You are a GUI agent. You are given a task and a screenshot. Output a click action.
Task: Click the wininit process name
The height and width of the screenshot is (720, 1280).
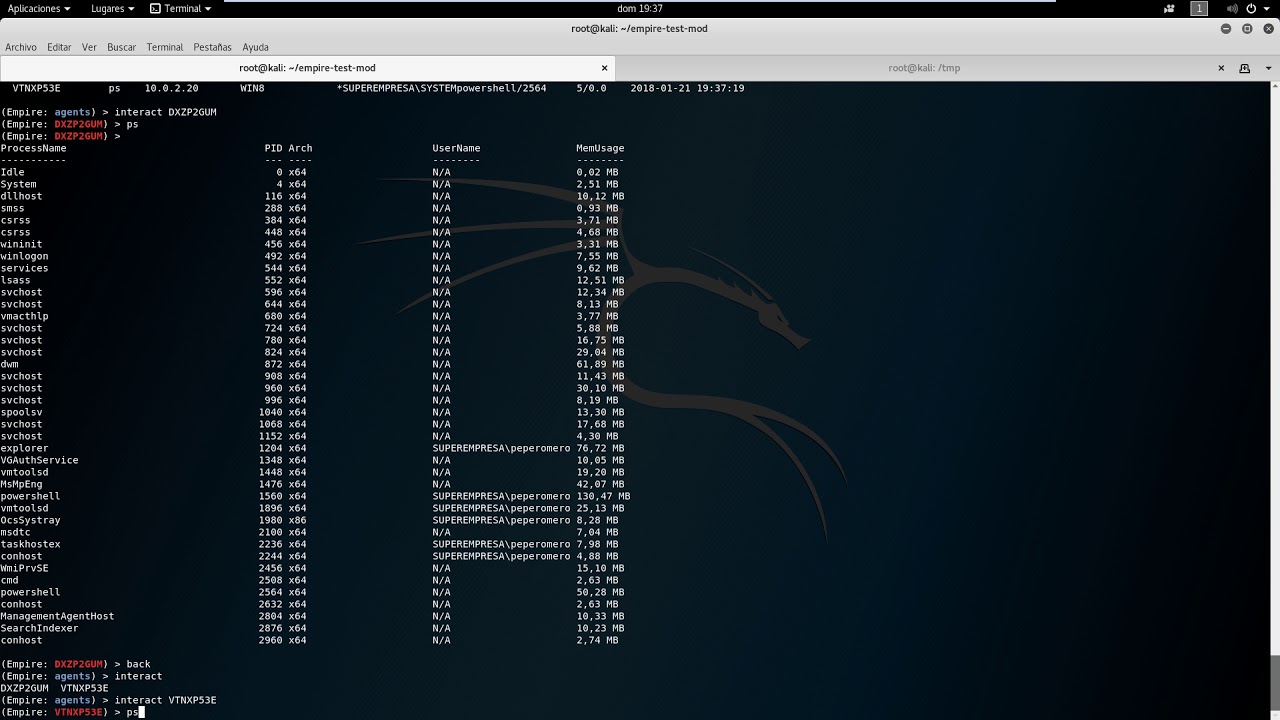click(x=21, y=244)
